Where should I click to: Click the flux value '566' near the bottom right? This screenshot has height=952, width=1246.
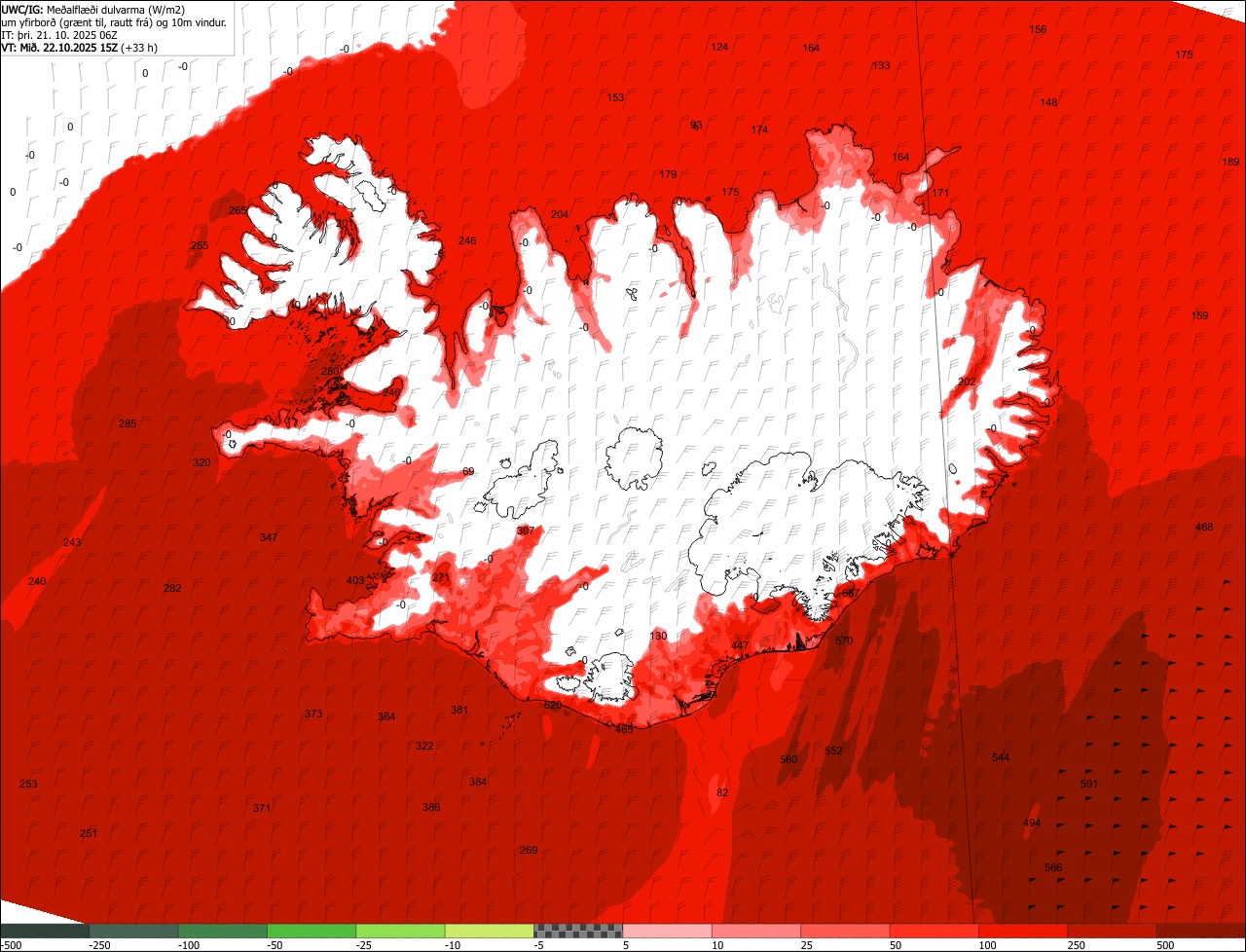[1053, 867]
